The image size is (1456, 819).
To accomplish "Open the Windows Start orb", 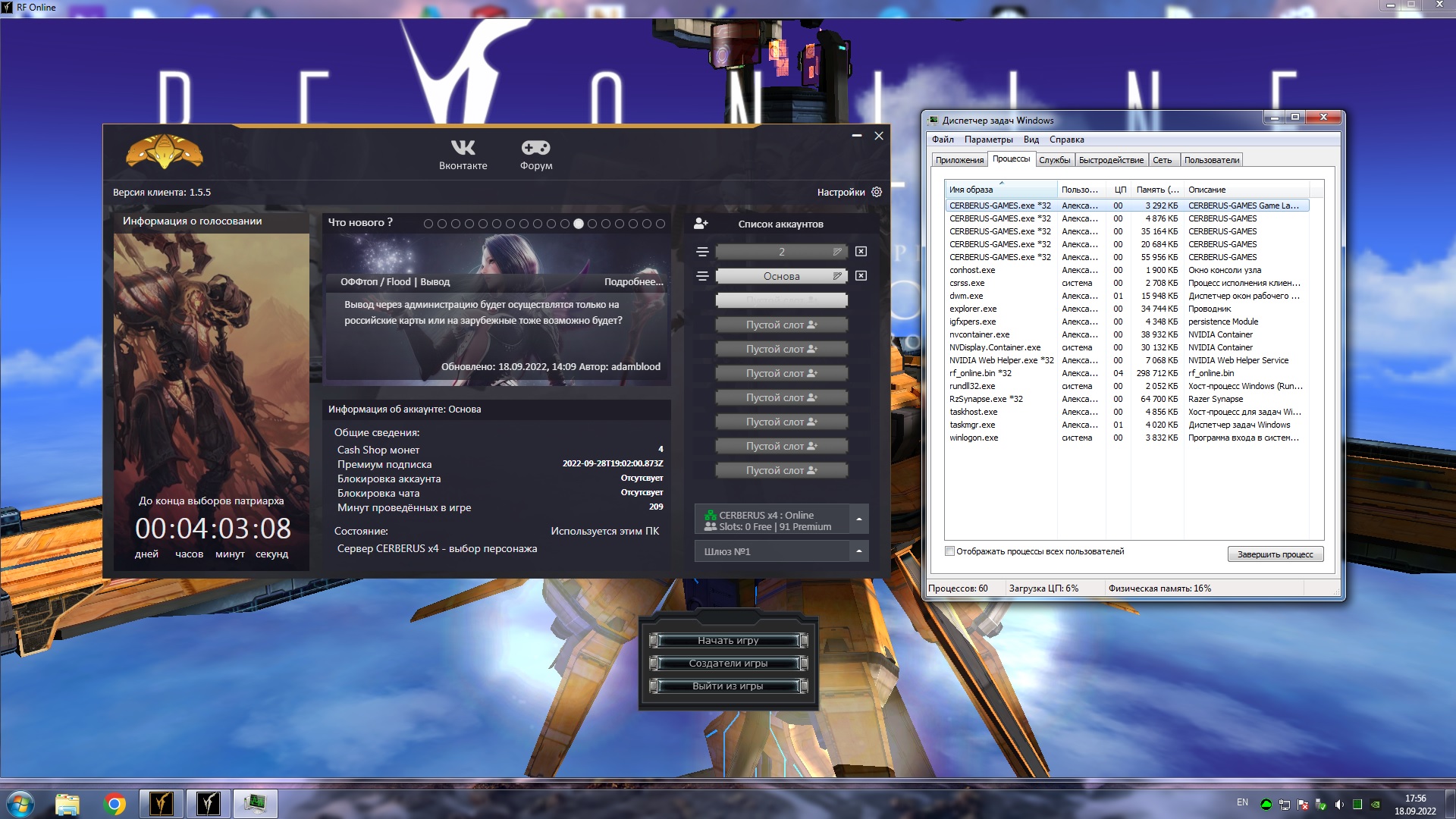I will point(20,803).
